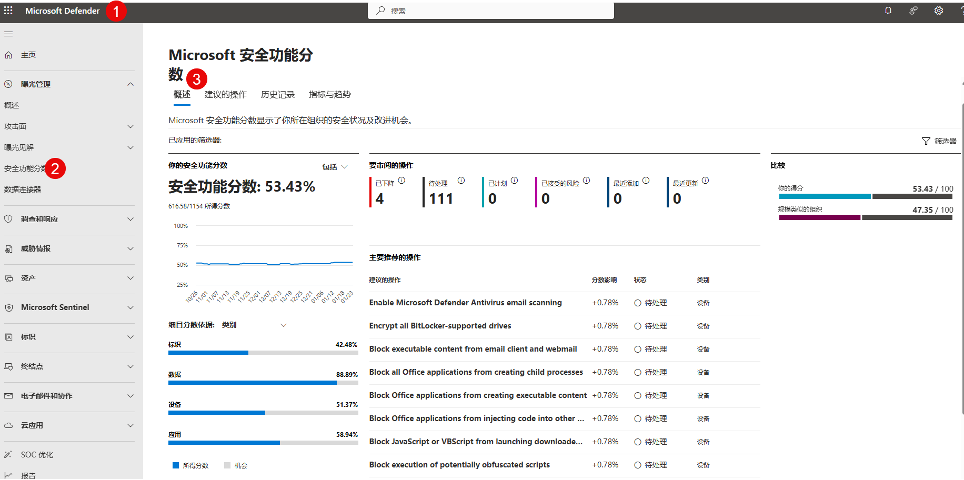Open 概述 under 曝光管理 in sidebar

(x=12, y=105)
